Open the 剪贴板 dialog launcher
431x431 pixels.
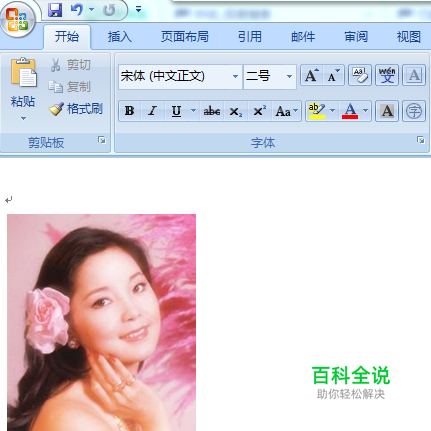102,140
